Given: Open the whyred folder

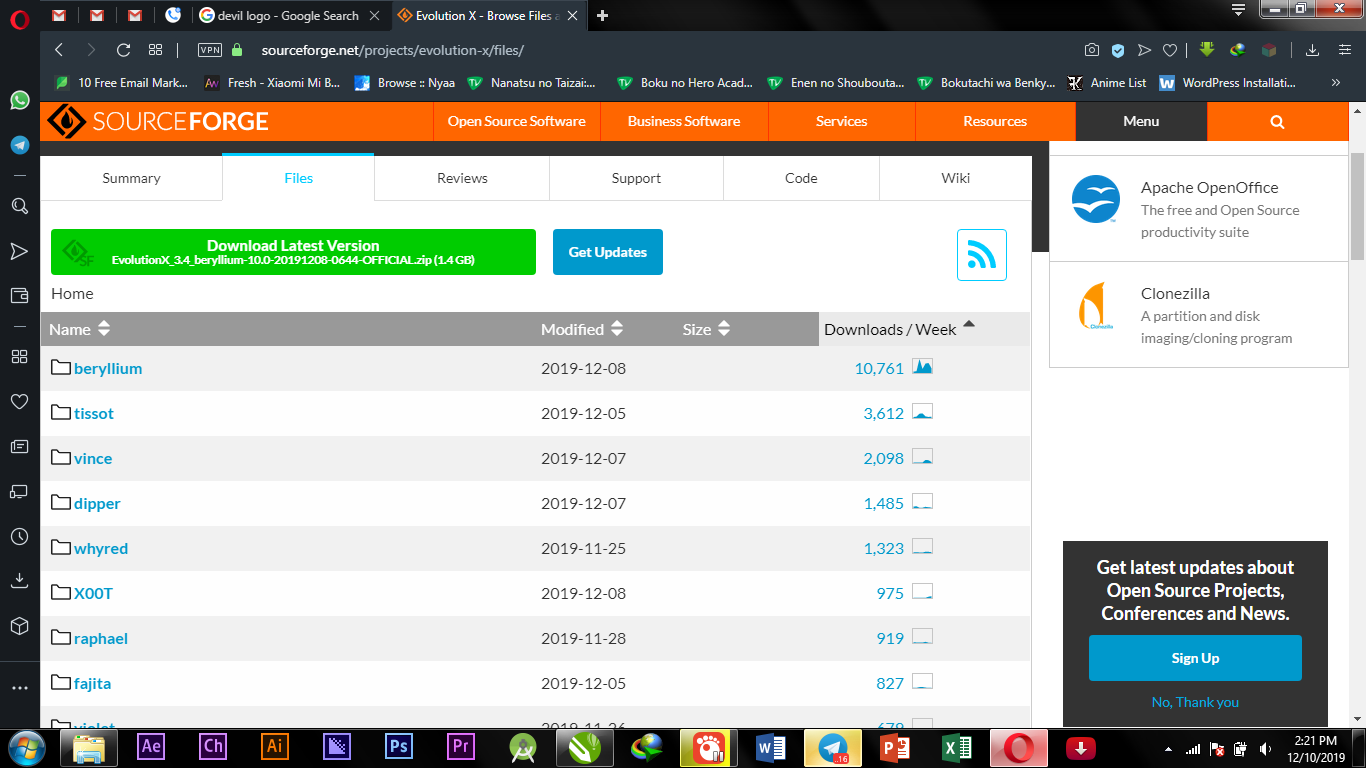Looking at the screenshot, I should coord(101,548).
